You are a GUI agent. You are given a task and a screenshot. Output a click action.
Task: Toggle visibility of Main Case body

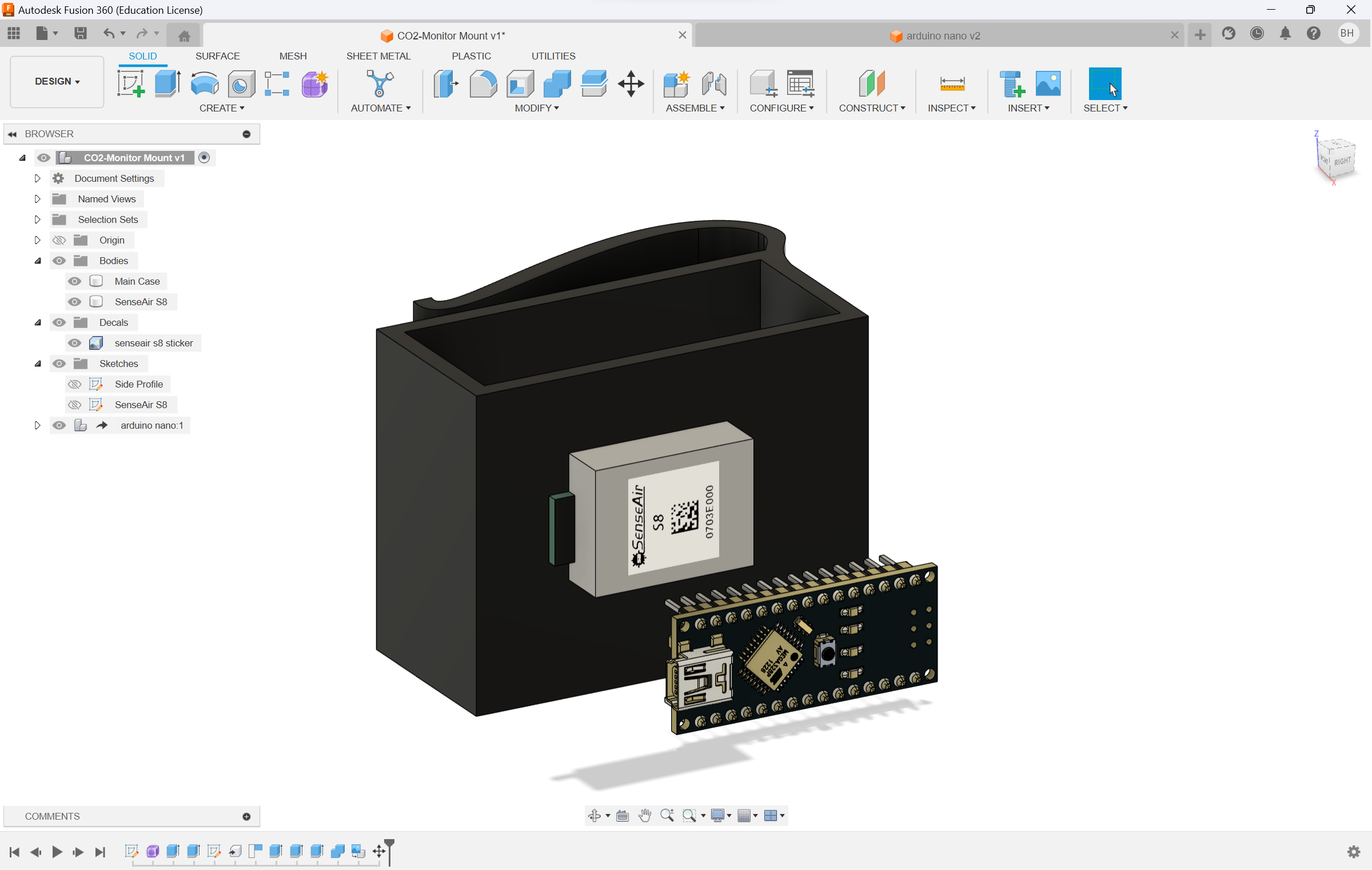76,281
